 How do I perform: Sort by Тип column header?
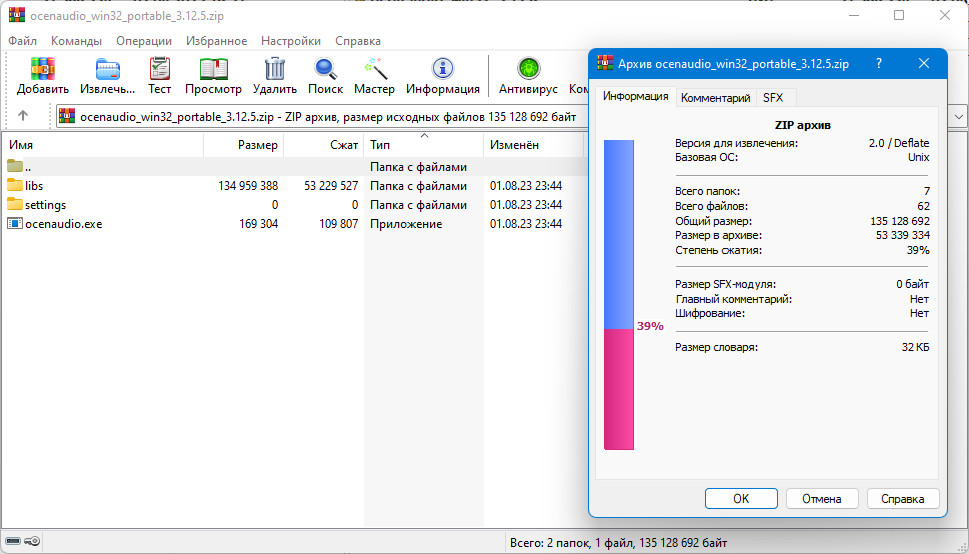pyautogui.click(x=424, y=145)
